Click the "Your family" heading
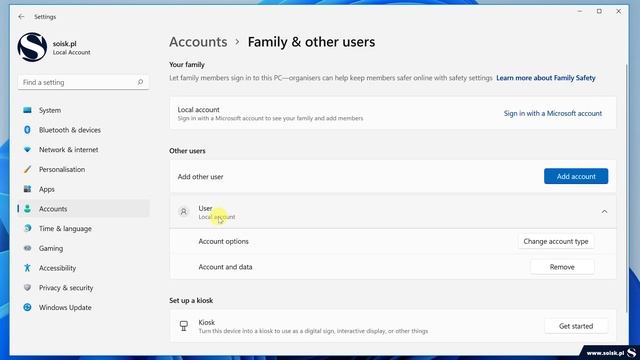The height and width of the screenshot is (360, 640). point(187,64)
